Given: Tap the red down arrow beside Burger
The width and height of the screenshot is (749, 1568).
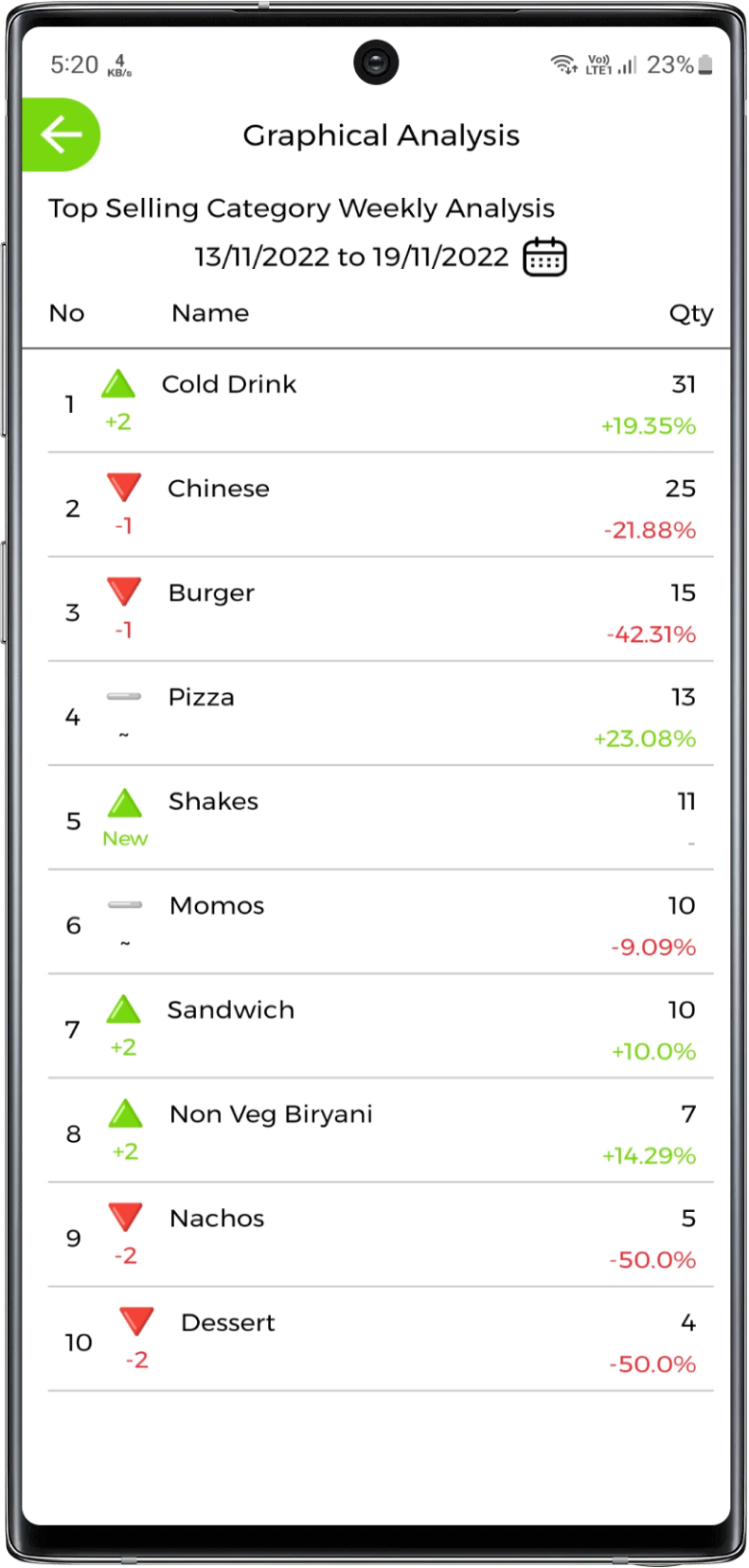Looking at the screenshot, I should tap(124, 591).
